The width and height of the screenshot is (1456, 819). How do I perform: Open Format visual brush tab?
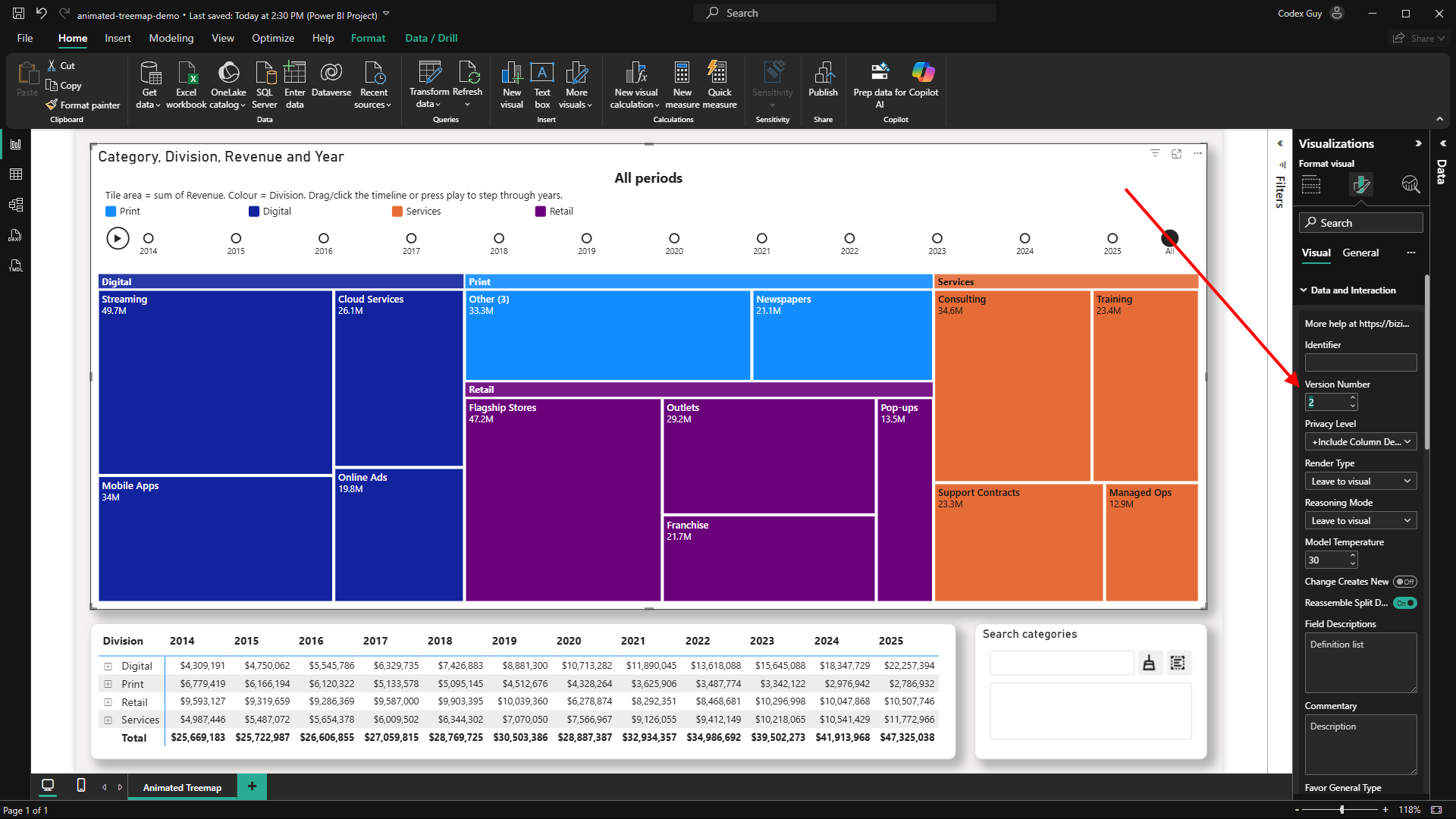point(1361,184)
